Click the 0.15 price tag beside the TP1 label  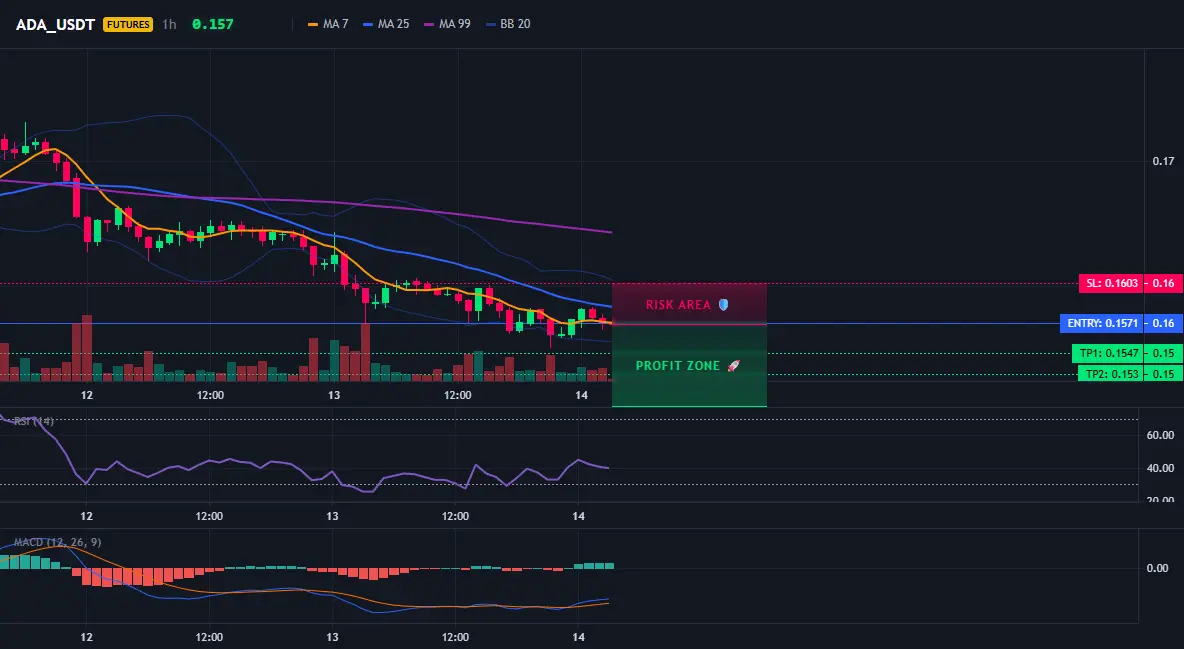(x=1164, y=353)
